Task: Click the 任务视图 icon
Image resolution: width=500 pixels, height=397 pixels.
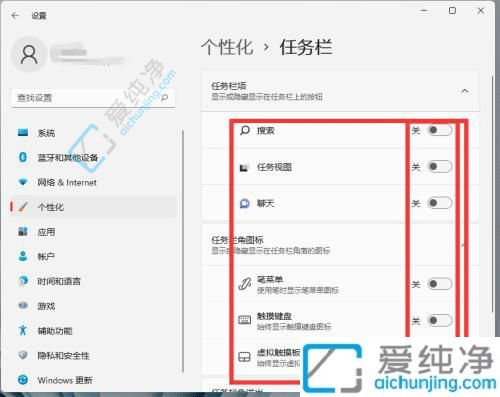Action: 244,167
